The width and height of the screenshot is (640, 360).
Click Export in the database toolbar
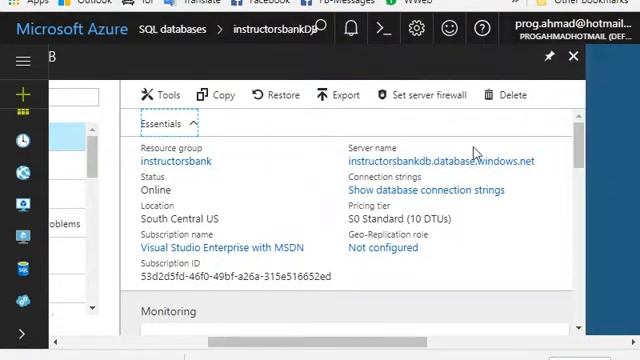click(x=338, y=95)
